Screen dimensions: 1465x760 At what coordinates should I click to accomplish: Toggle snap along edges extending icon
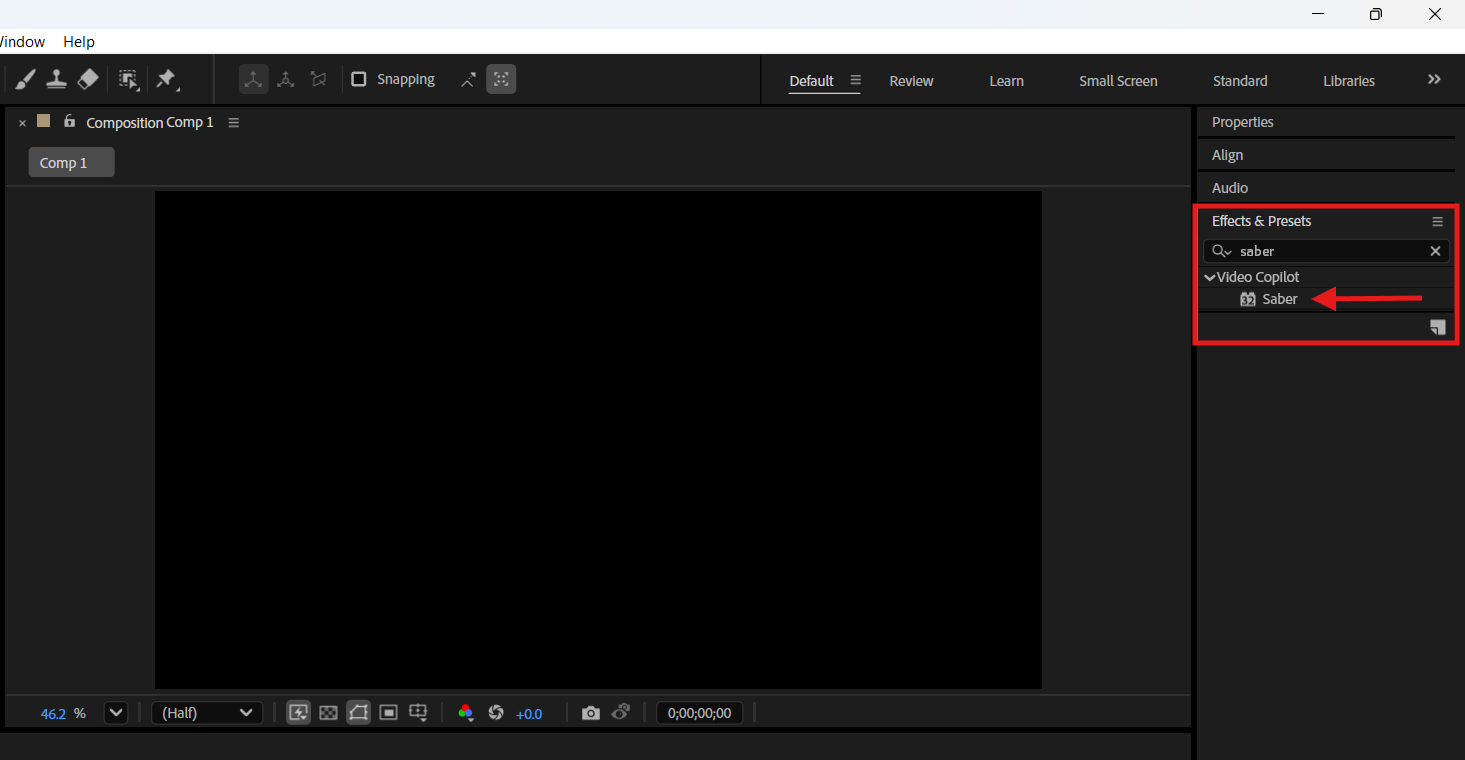pyautogui.click(x=468, y=80)
